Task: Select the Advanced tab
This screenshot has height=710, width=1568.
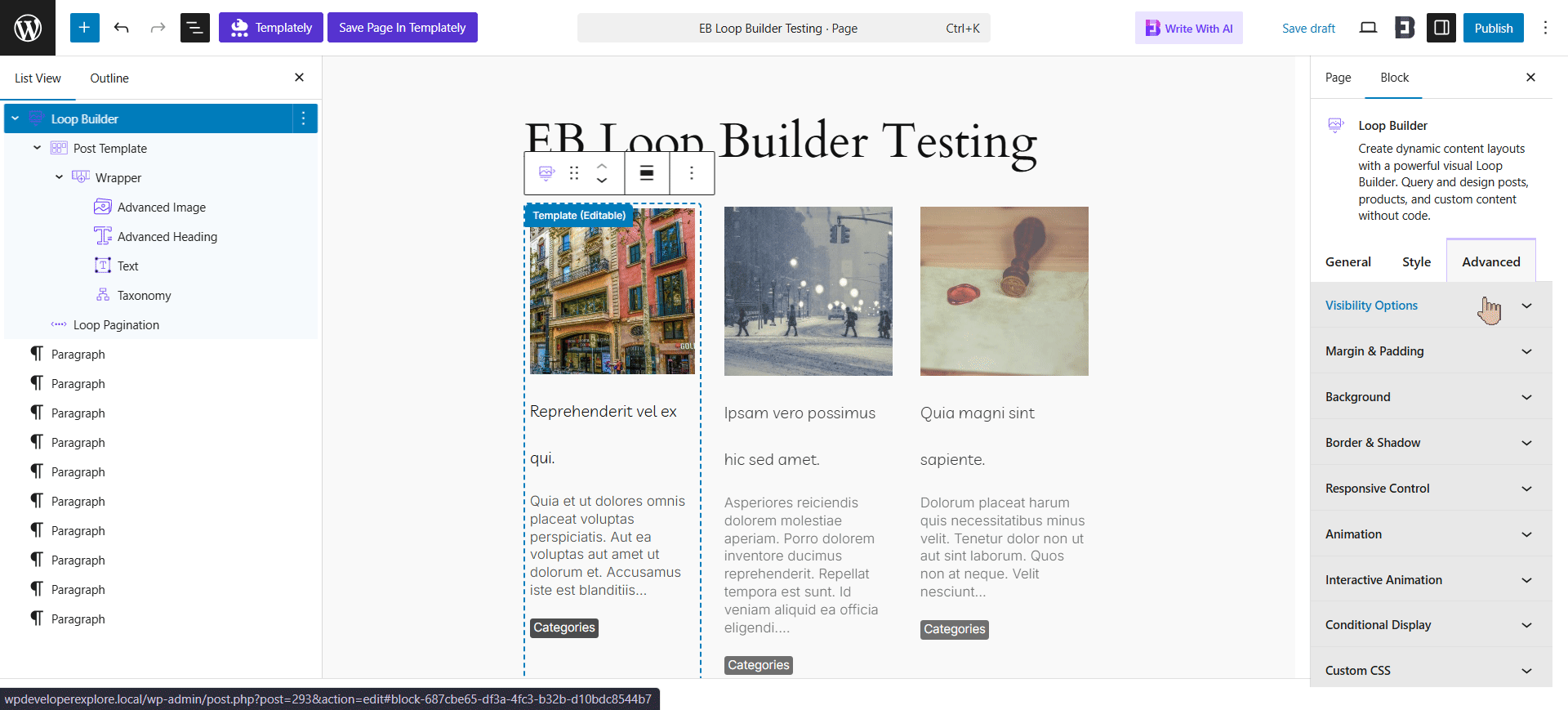Action: click(1491, 261)
